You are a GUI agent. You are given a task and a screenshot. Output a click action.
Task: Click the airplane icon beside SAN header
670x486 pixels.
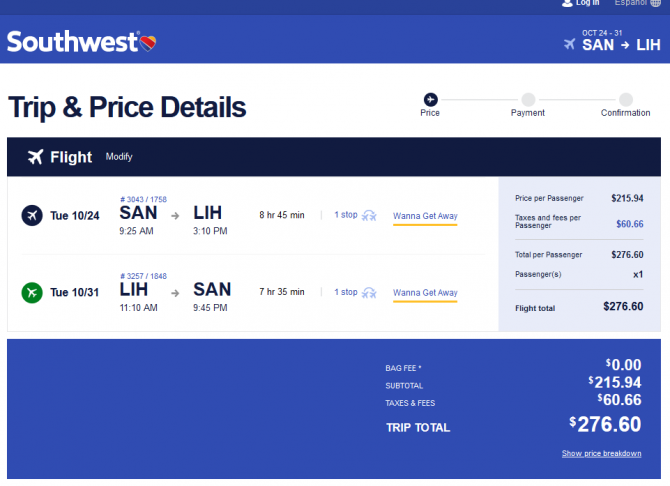pyautogui.click(x=569, y=44)
